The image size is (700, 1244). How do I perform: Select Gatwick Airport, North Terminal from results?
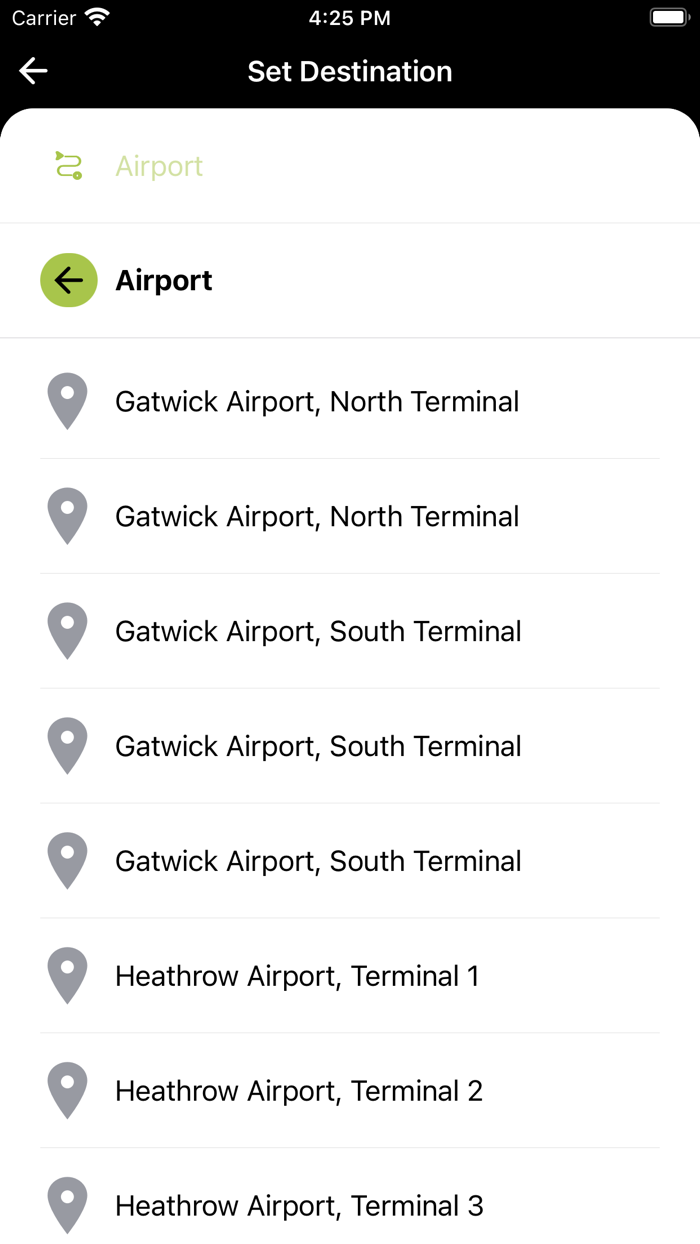pyautogui.click(x=317, y=401)
